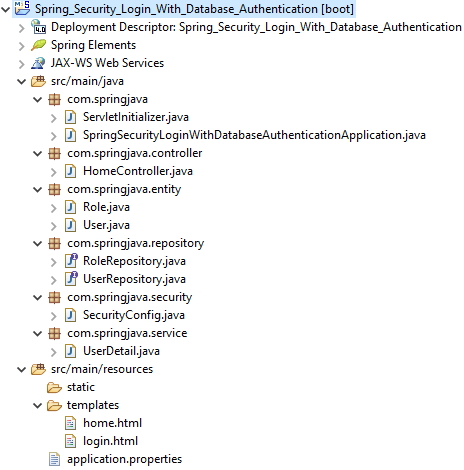Select the 'UserRepository.java' file name
Image resolution: width=464 pixels, height=470 pixels.
point(134,279)
